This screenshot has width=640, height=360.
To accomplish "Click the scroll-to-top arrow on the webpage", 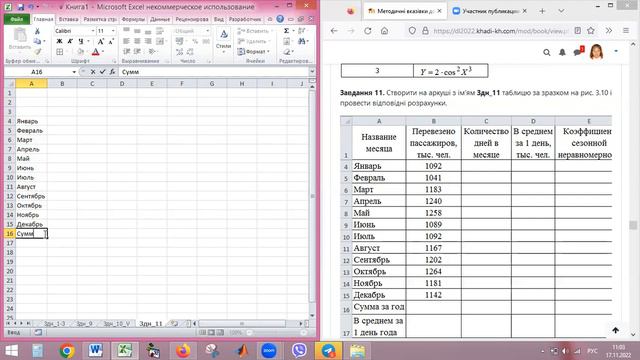I will pyautogui.click(x=616, y=330).
